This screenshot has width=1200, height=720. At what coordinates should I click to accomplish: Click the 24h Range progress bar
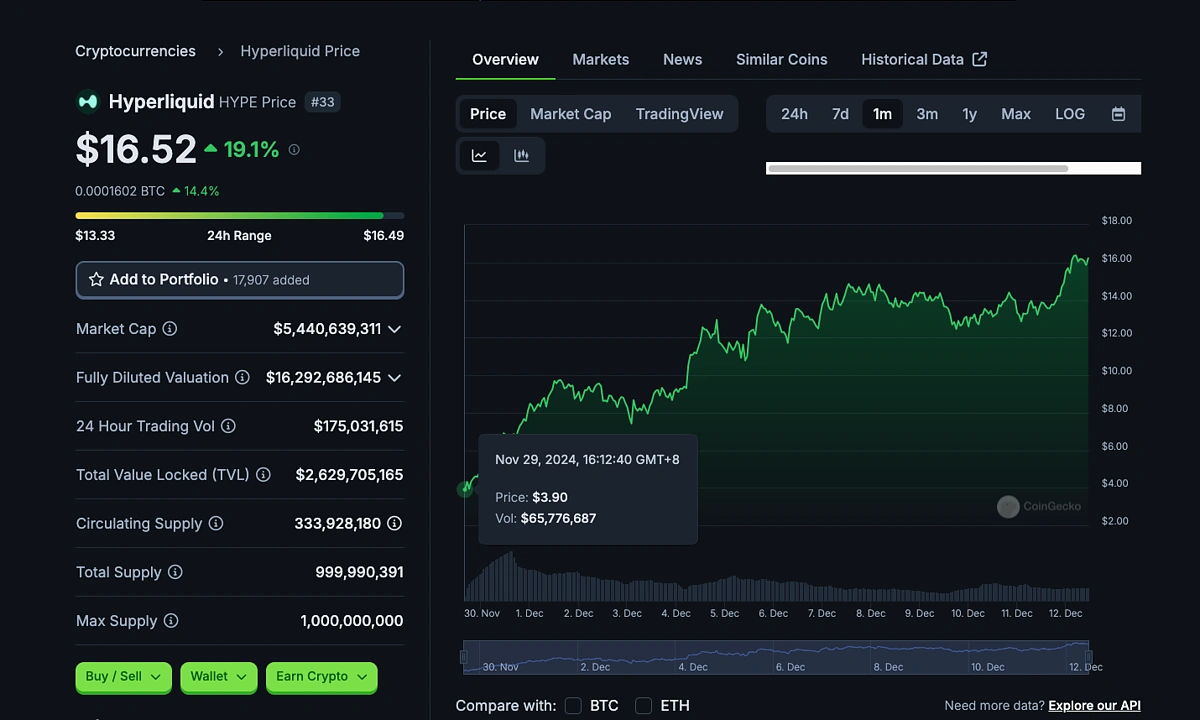pos(240,215)
